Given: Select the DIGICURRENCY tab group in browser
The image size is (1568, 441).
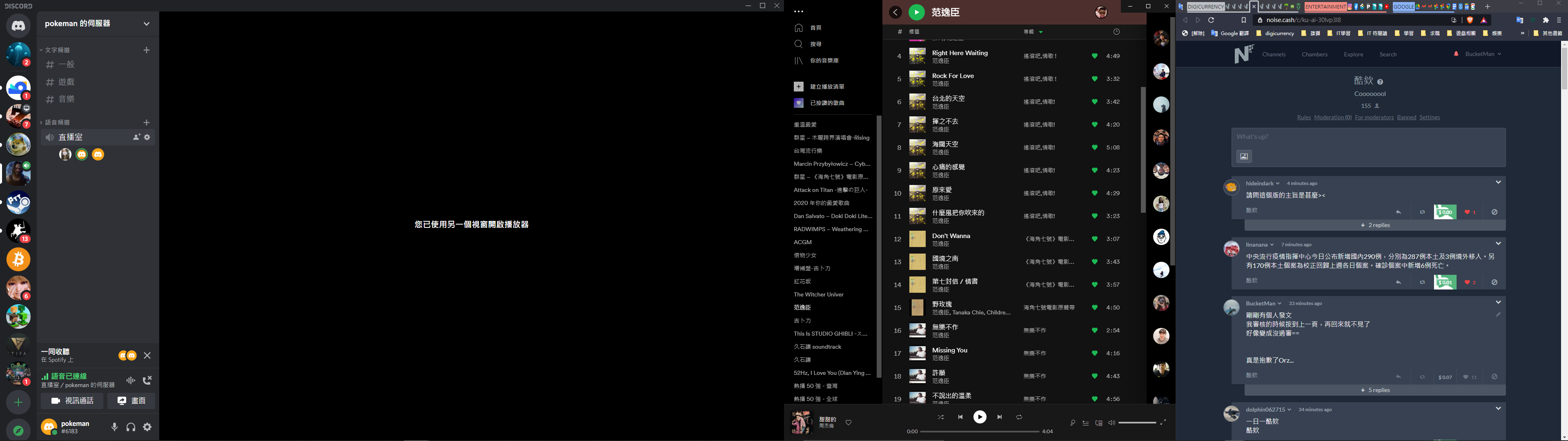Looking at the screenshot, I should click(1205, 7).
